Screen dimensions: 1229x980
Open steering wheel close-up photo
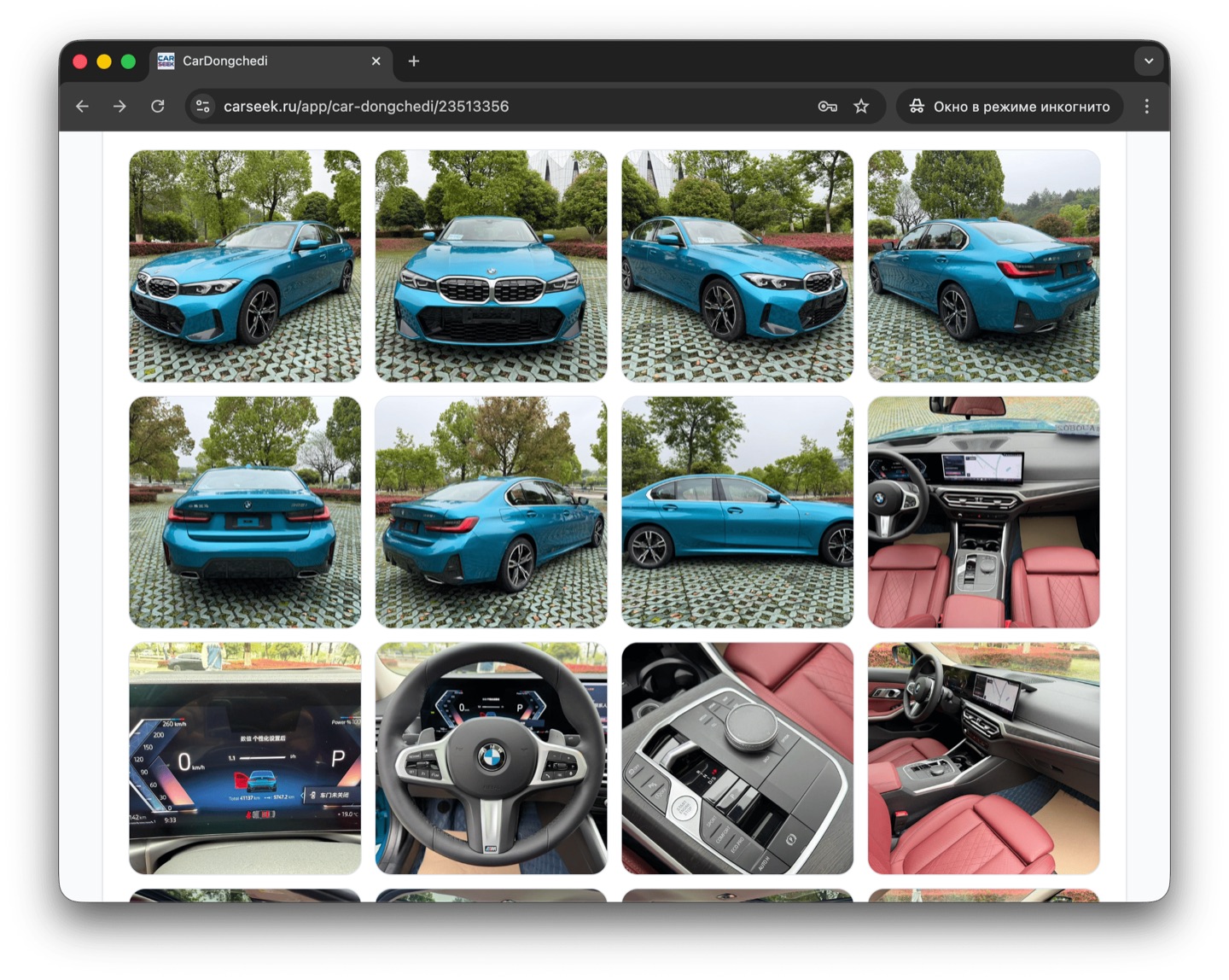[x=491, y=758]
